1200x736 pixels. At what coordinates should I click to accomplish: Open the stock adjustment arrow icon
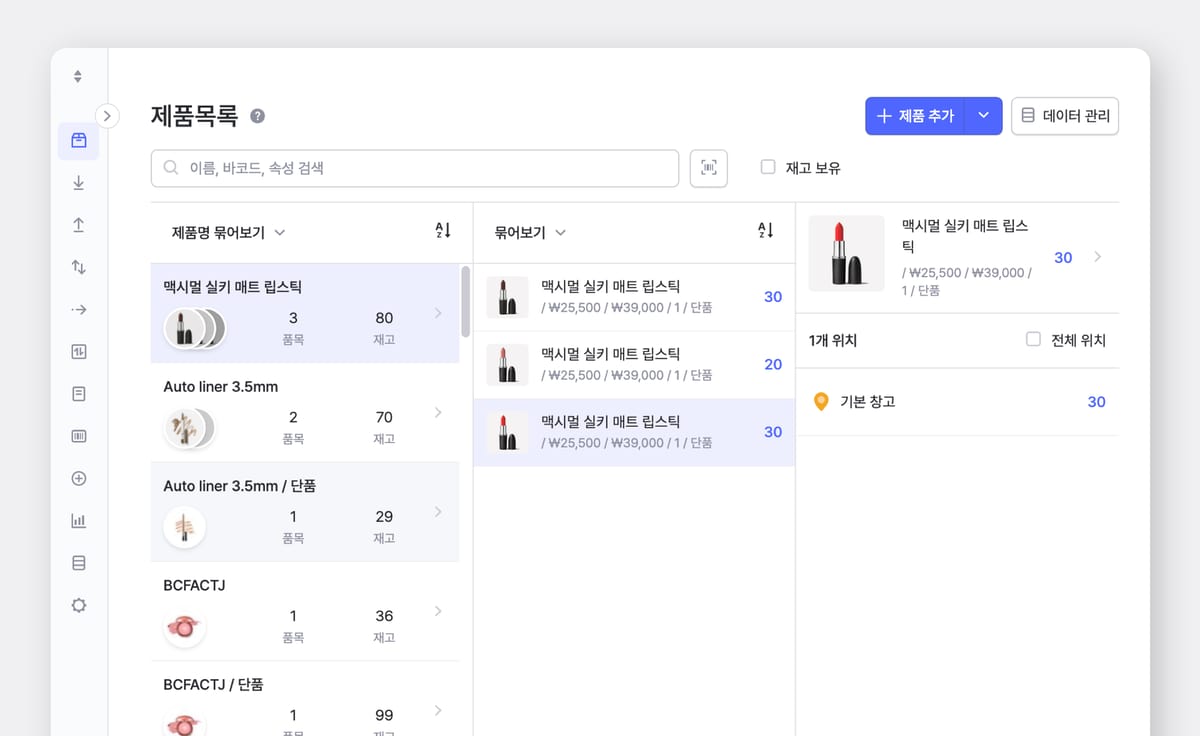tap(78, 309)
